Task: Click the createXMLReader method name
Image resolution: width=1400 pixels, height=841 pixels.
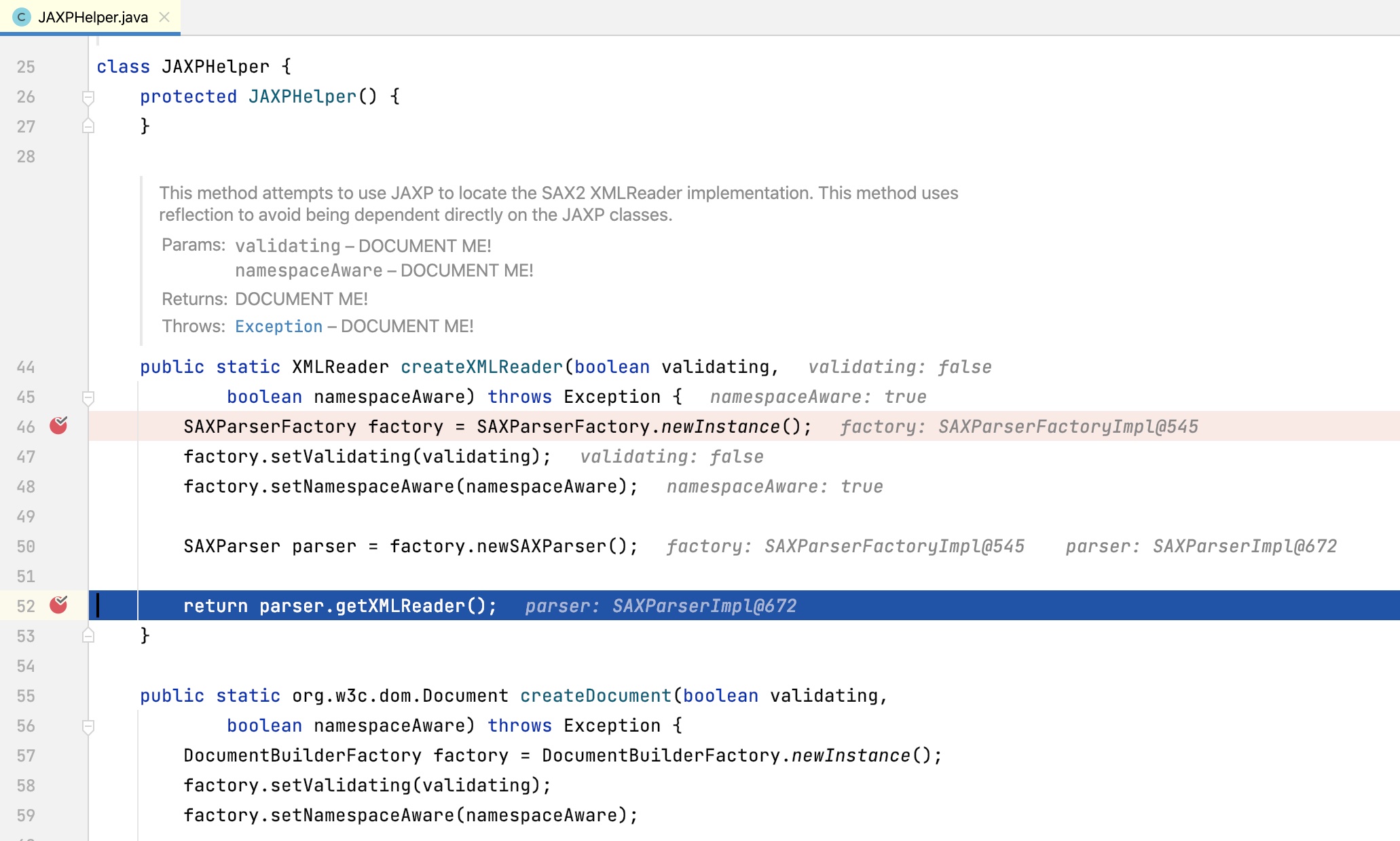Action: coord(481,367)
